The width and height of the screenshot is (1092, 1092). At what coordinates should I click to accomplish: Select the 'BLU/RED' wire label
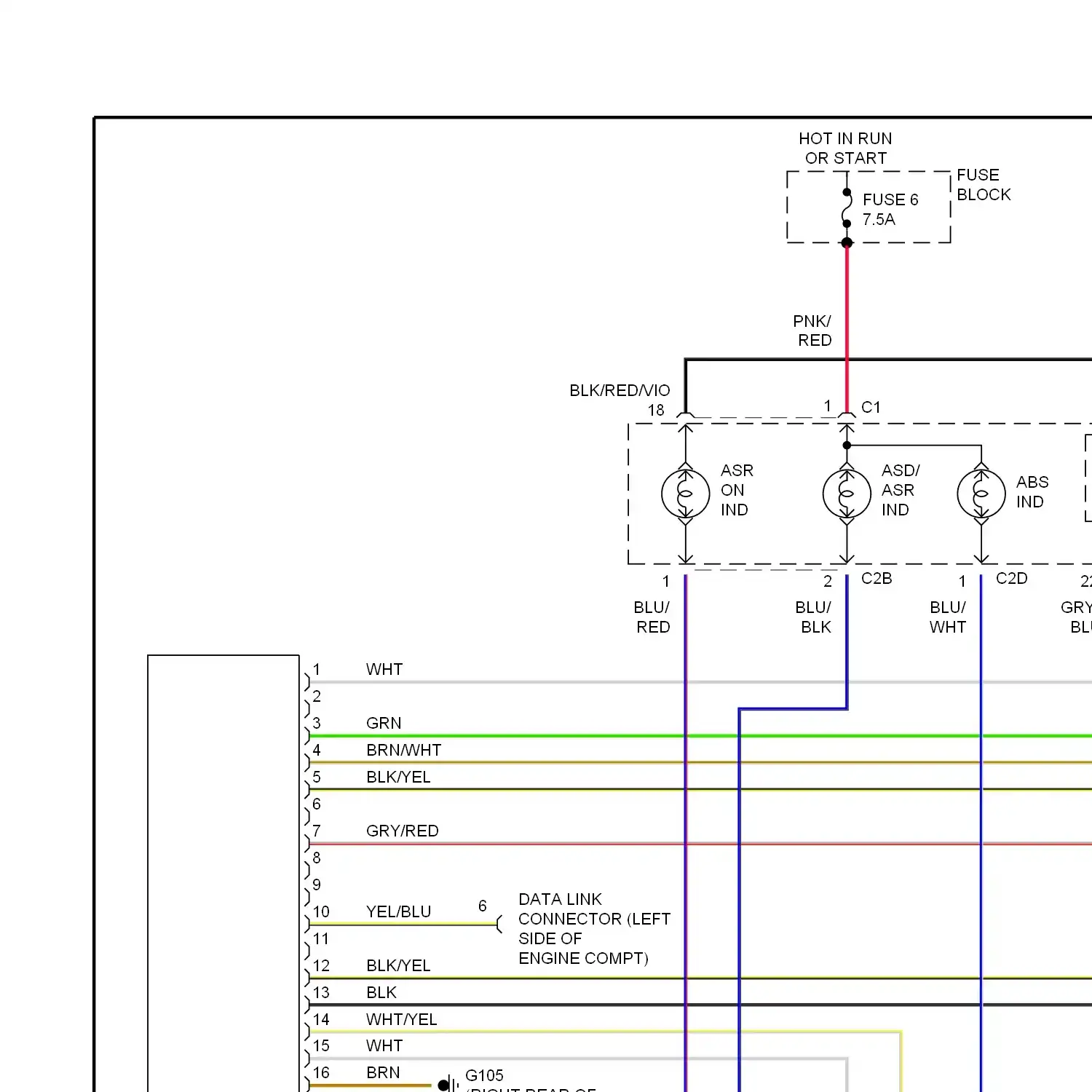click(x=652, y=617)
